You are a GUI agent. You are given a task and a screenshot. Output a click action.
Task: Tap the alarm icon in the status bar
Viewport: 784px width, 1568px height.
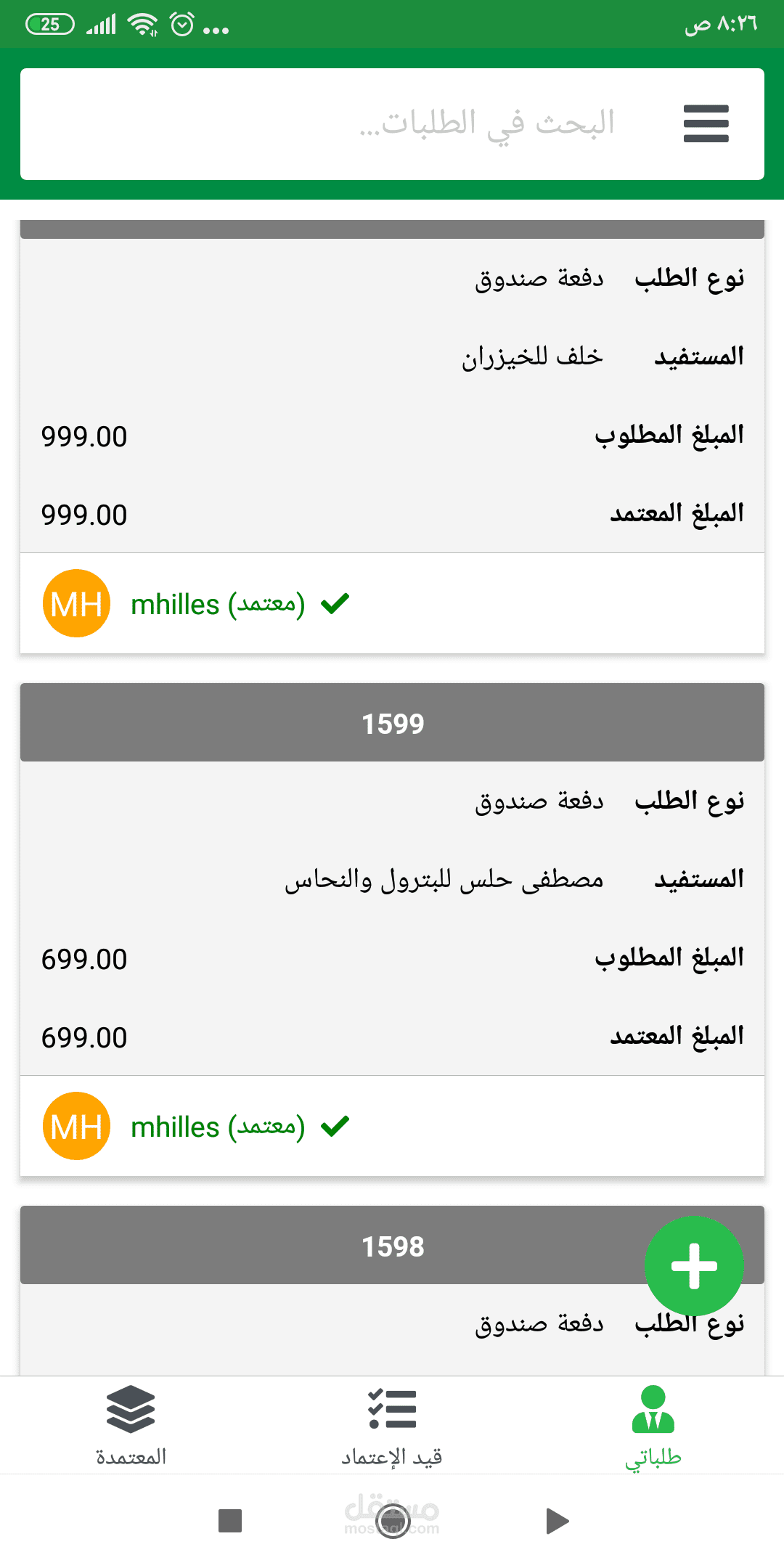click(x=181, y=25)
